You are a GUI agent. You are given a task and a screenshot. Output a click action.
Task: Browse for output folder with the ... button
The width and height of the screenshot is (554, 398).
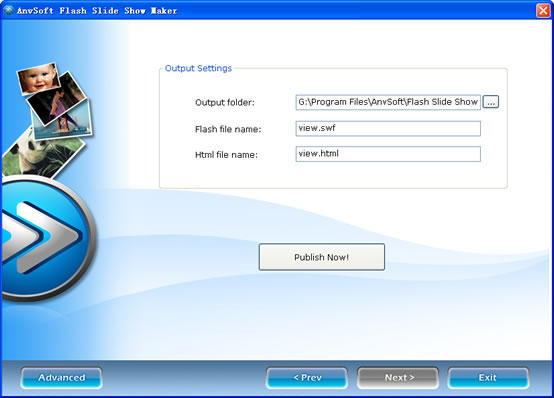pos(491,102)
